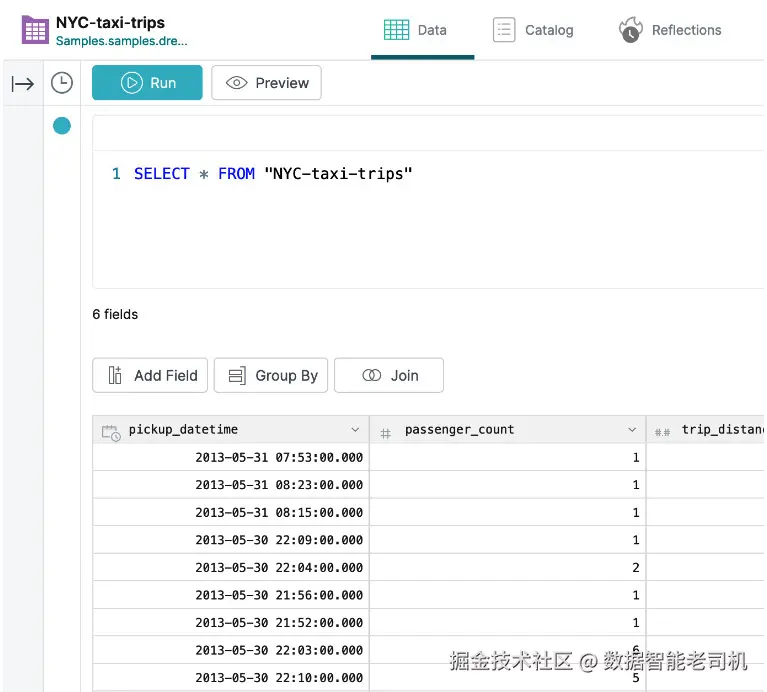Click line number 1 in editor gutter

(116, 174)
